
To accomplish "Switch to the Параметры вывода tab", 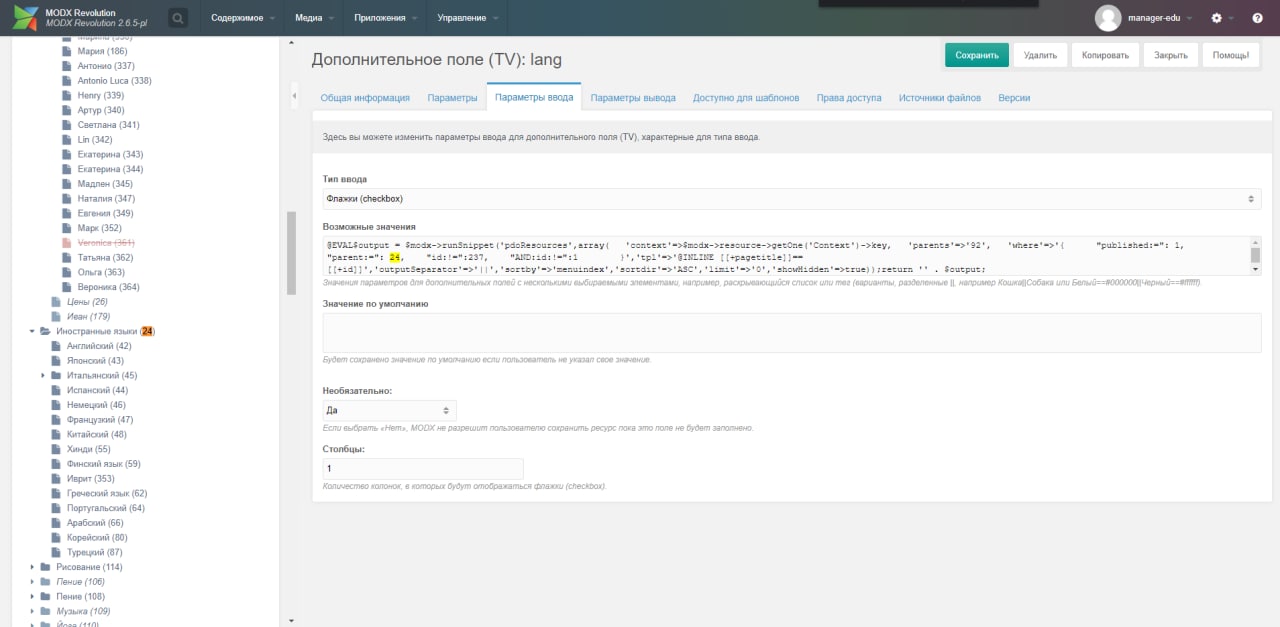I will (633, 98).
